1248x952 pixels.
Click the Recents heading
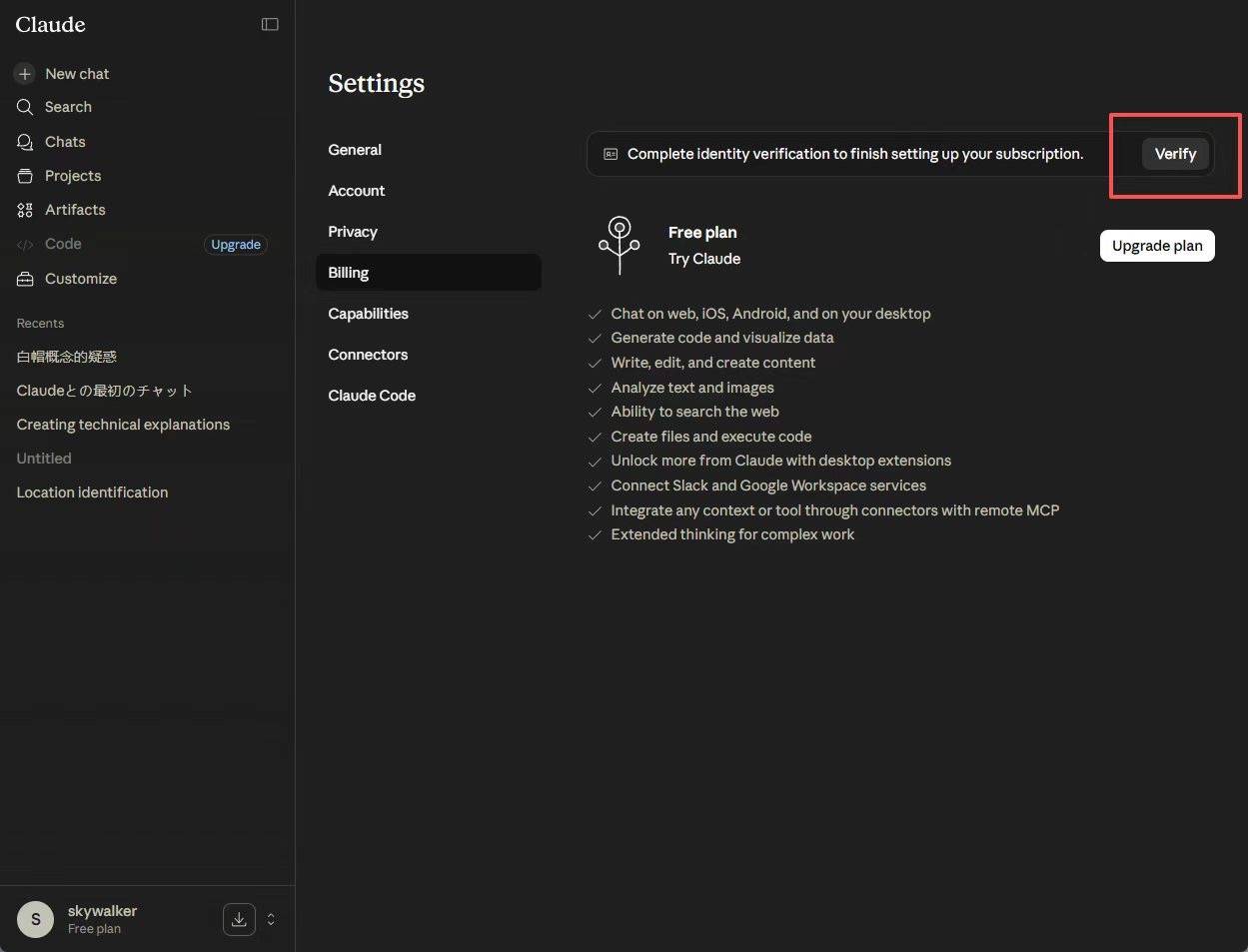point(40,324)
